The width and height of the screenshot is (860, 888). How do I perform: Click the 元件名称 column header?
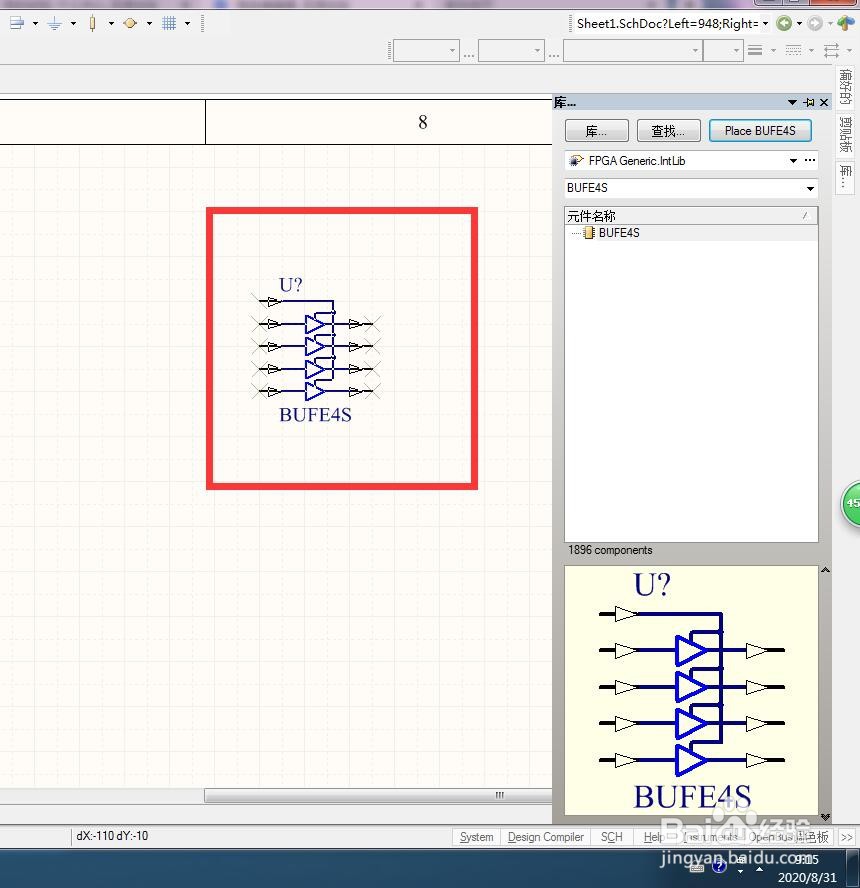pos(691,216)
